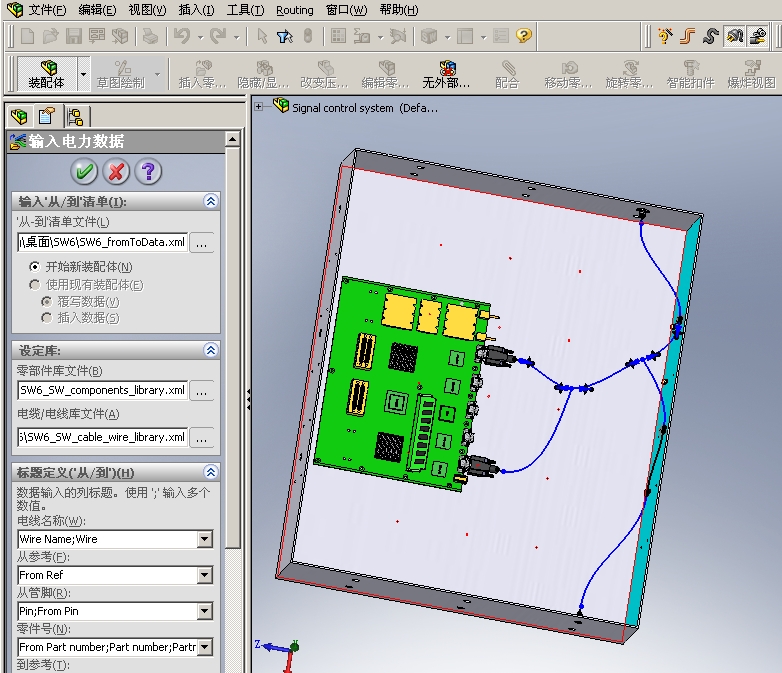Open the From Ref dropdown
Viewport: 782px width, 673px height.
click(204, 575)
